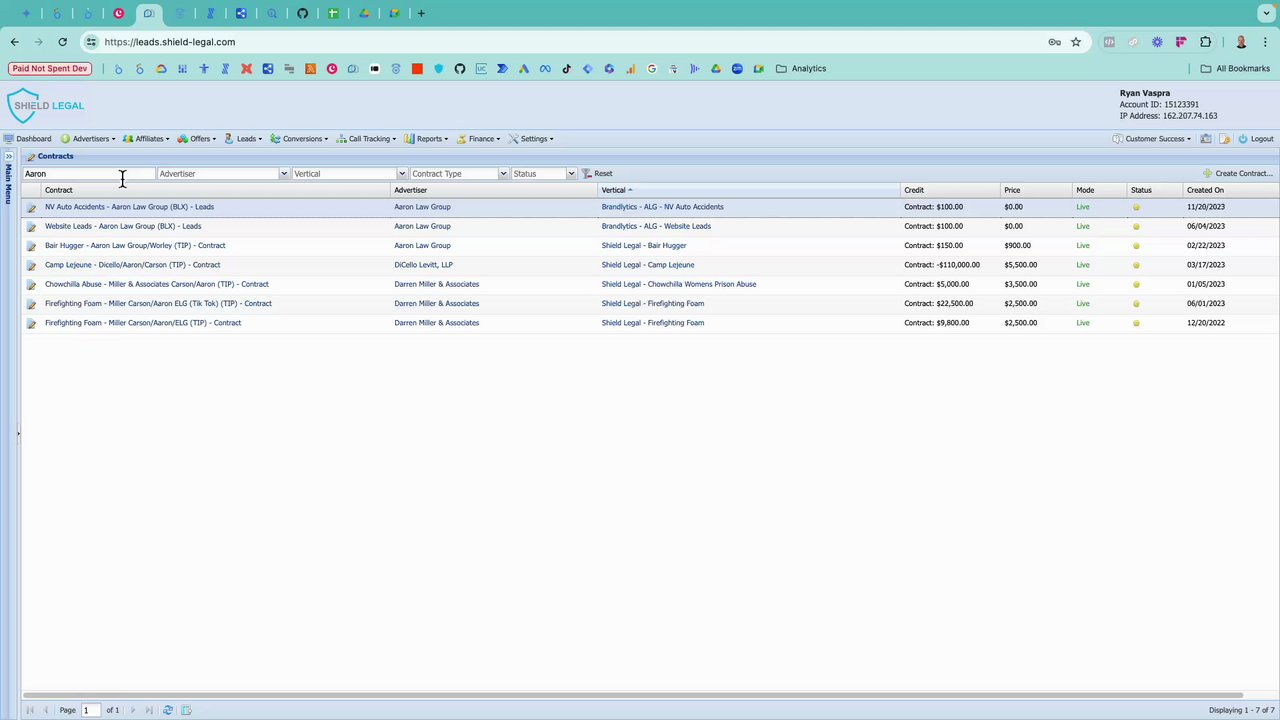The height and width of the screenshot is (720, 1280).
Task: Click the Shield Legal logo
Action: click(46, 106)
